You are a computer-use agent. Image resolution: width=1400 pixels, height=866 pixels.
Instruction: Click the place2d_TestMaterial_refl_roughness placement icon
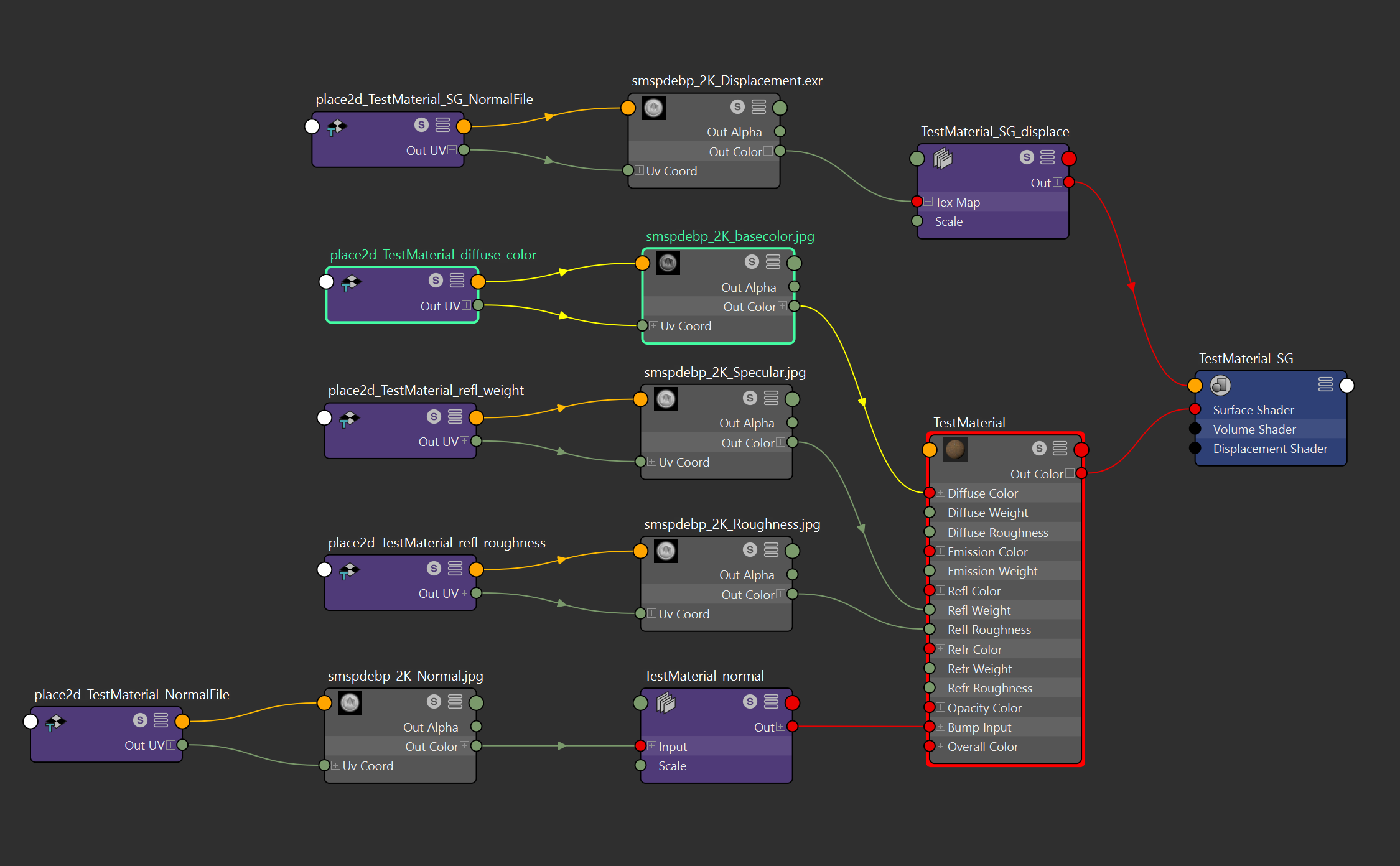coord(348,570)
